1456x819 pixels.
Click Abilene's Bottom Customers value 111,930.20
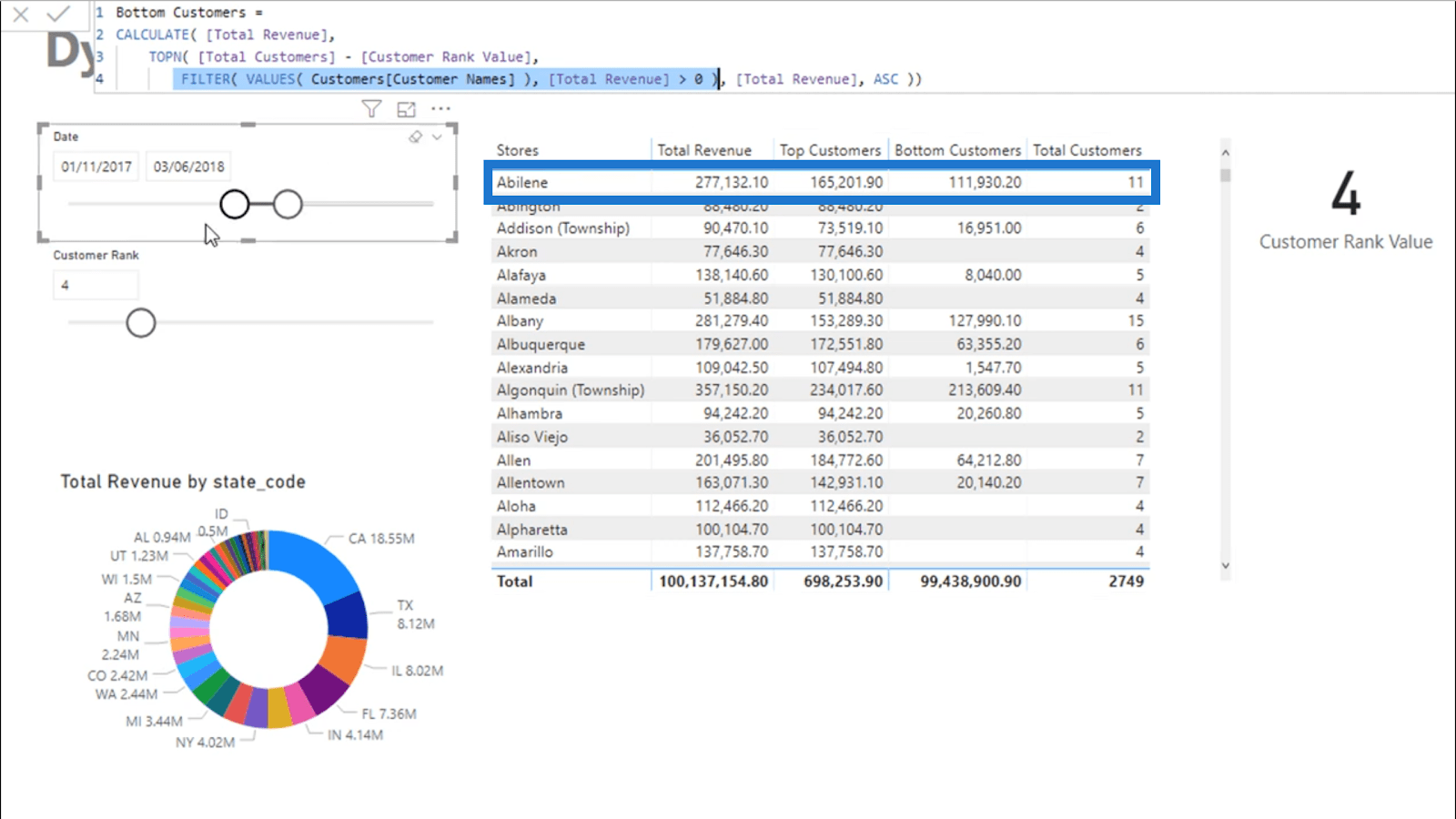point(985,182)
